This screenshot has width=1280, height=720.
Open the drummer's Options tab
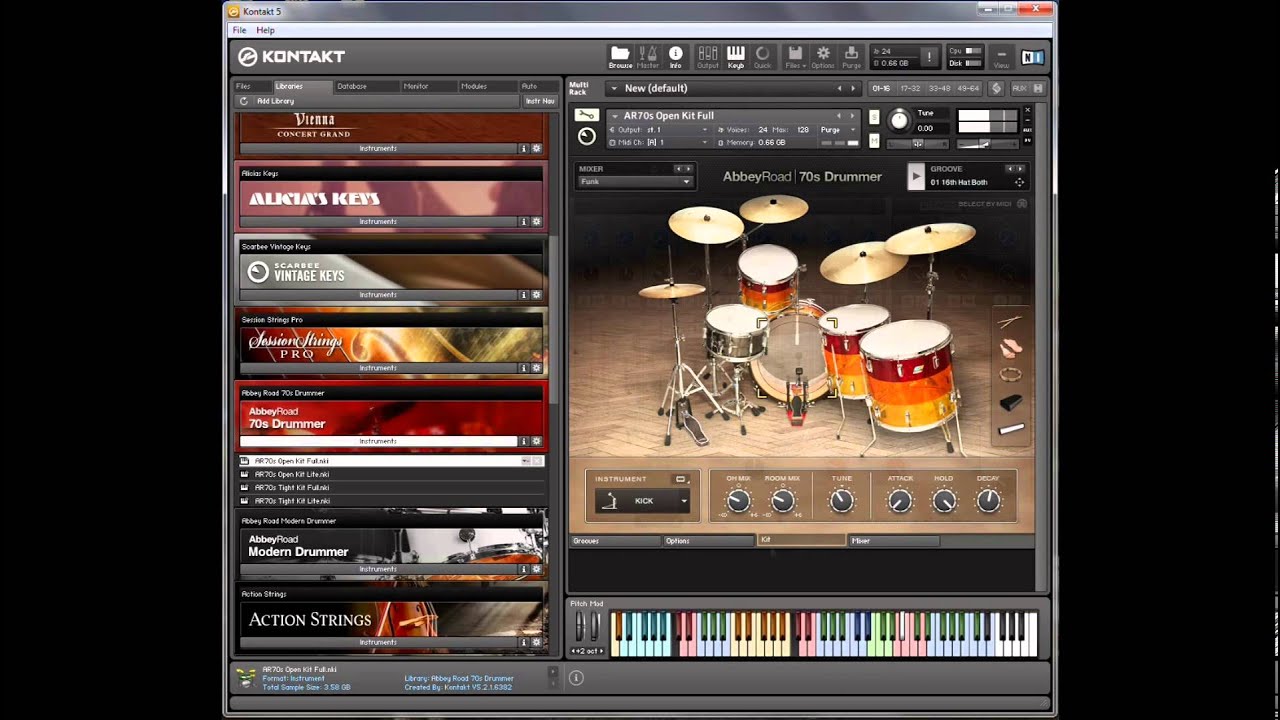pyautogui.click(x=709, y=541)
